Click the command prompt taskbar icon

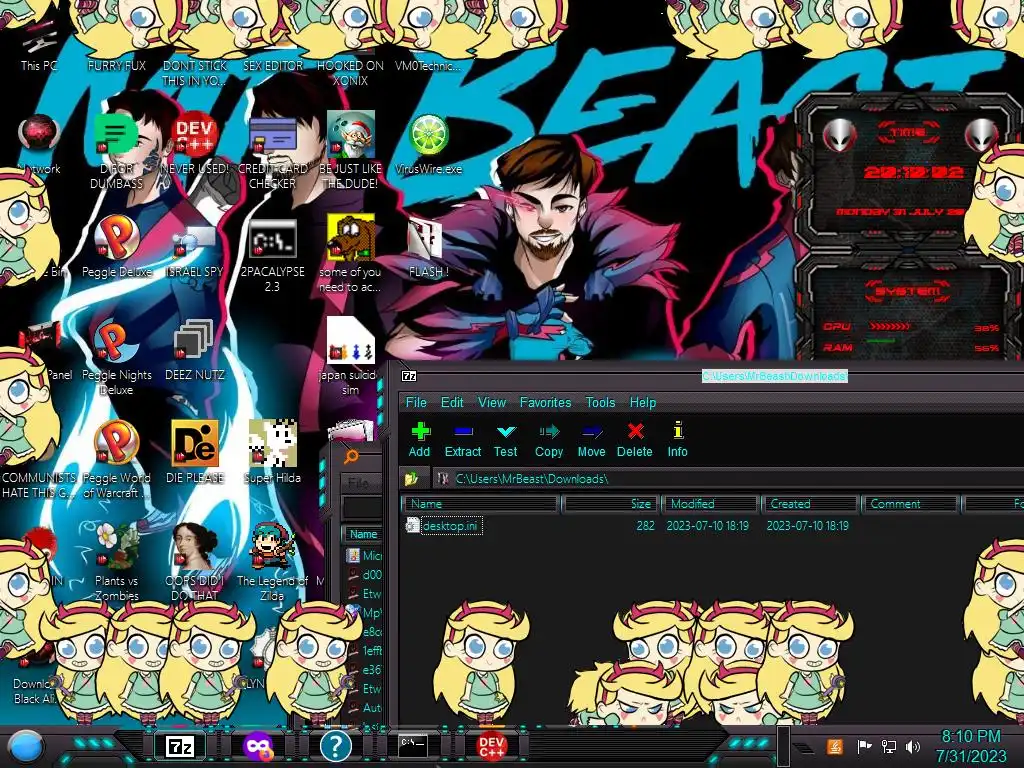pyautogui.click(x=413, y=745)
